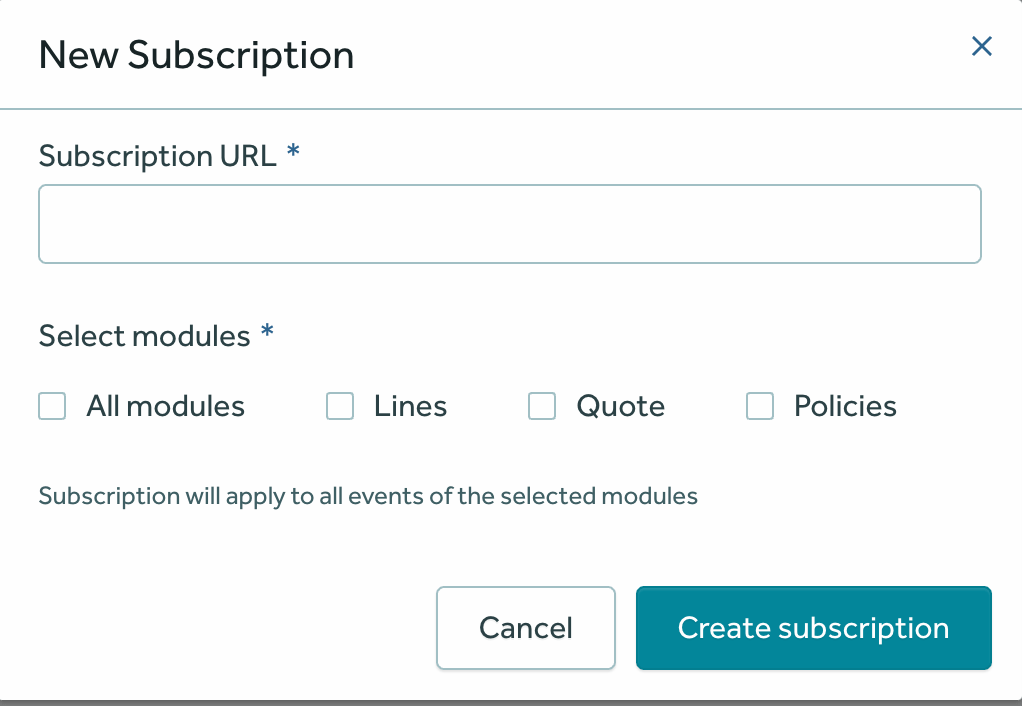Click the Select modules heading
The image size is (1022, 706).
tap(145, 336)
